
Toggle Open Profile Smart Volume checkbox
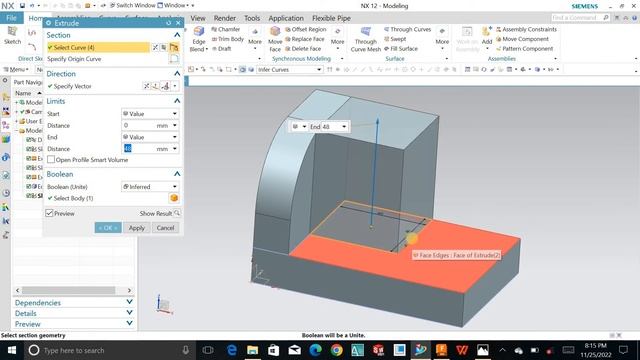pos(51,160)
